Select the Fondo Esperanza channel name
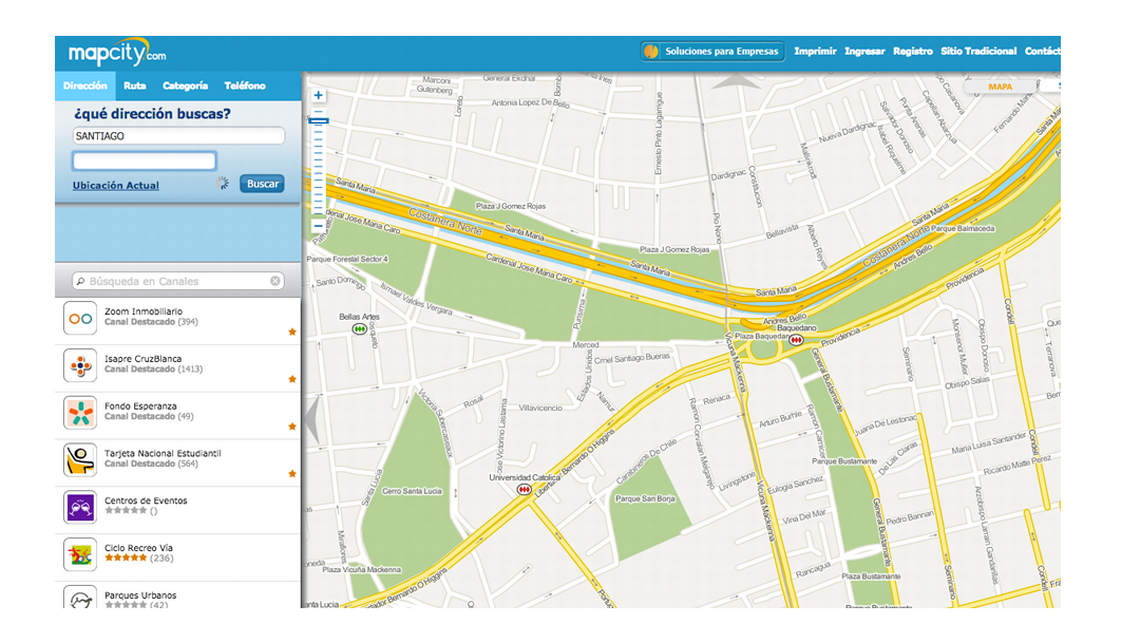1140x642 pixels. coord(140,406)
